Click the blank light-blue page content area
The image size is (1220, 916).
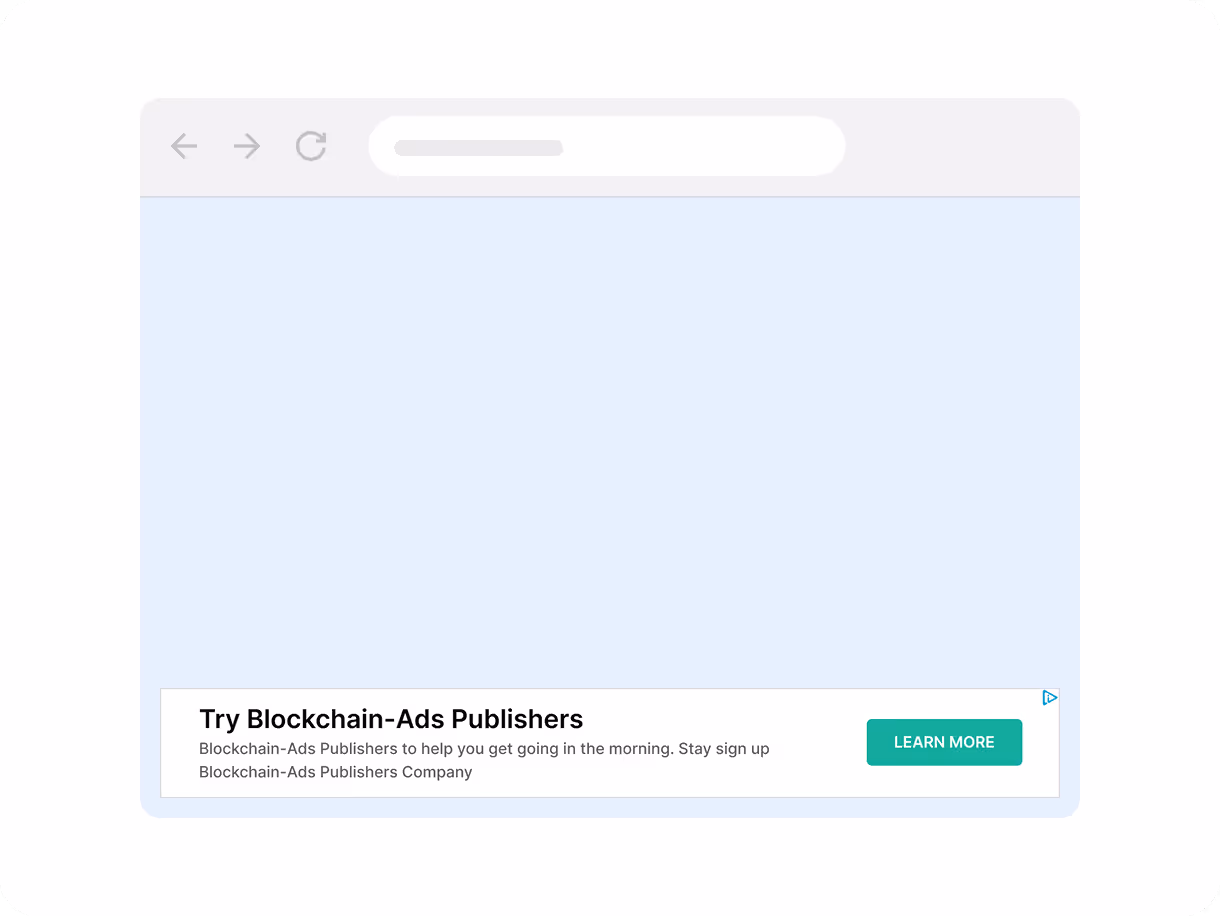[610, 440]
